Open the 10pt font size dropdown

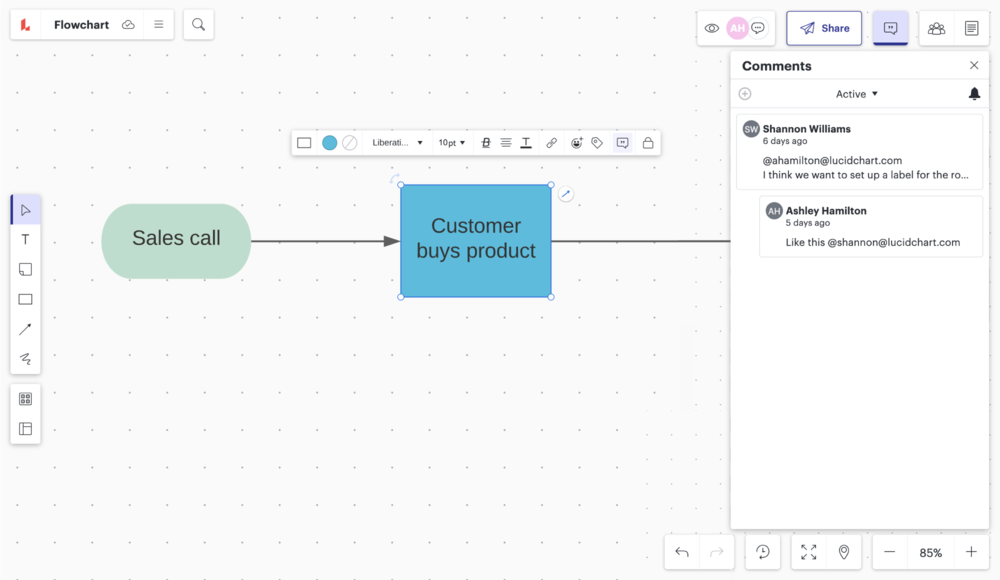452,143
